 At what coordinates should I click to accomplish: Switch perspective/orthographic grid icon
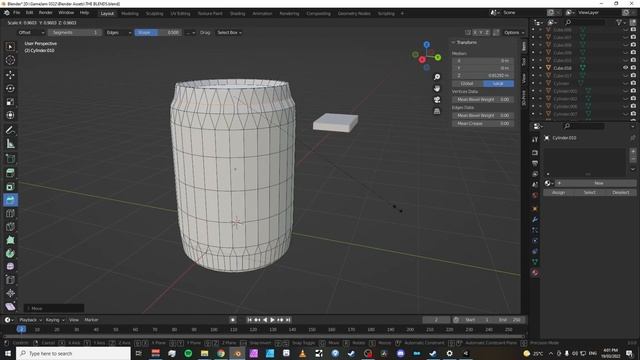coord(437,111)
